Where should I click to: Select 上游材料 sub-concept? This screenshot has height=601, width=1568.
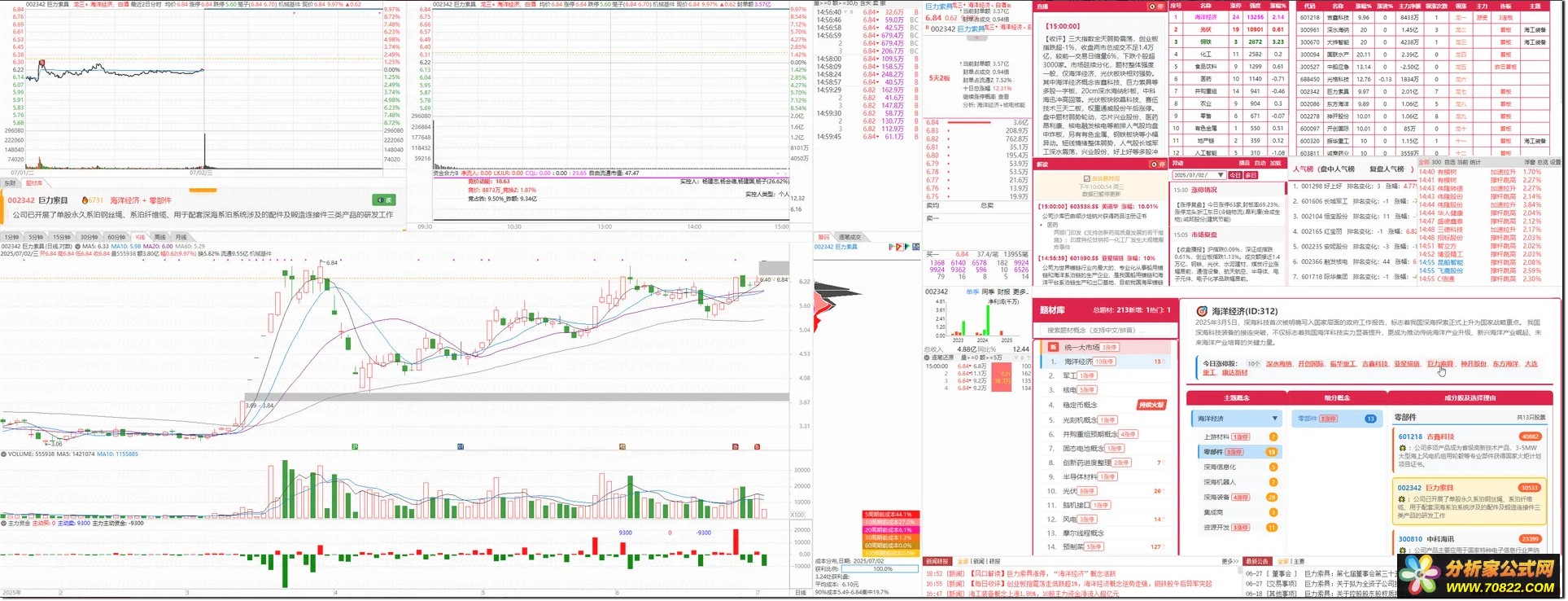coord(1216,436)
